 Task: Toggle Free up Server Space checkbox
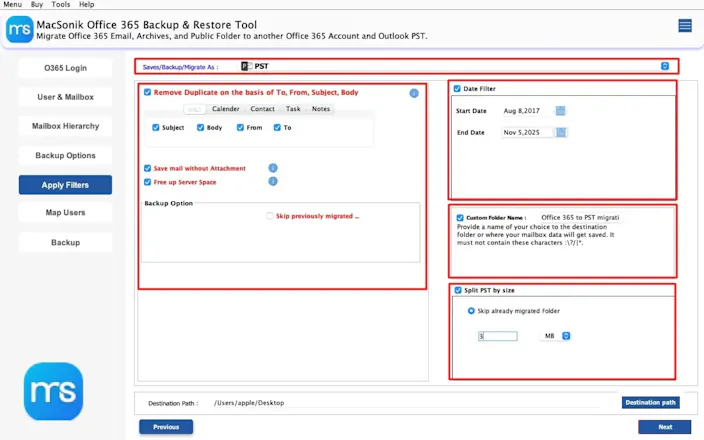[147, 182]
